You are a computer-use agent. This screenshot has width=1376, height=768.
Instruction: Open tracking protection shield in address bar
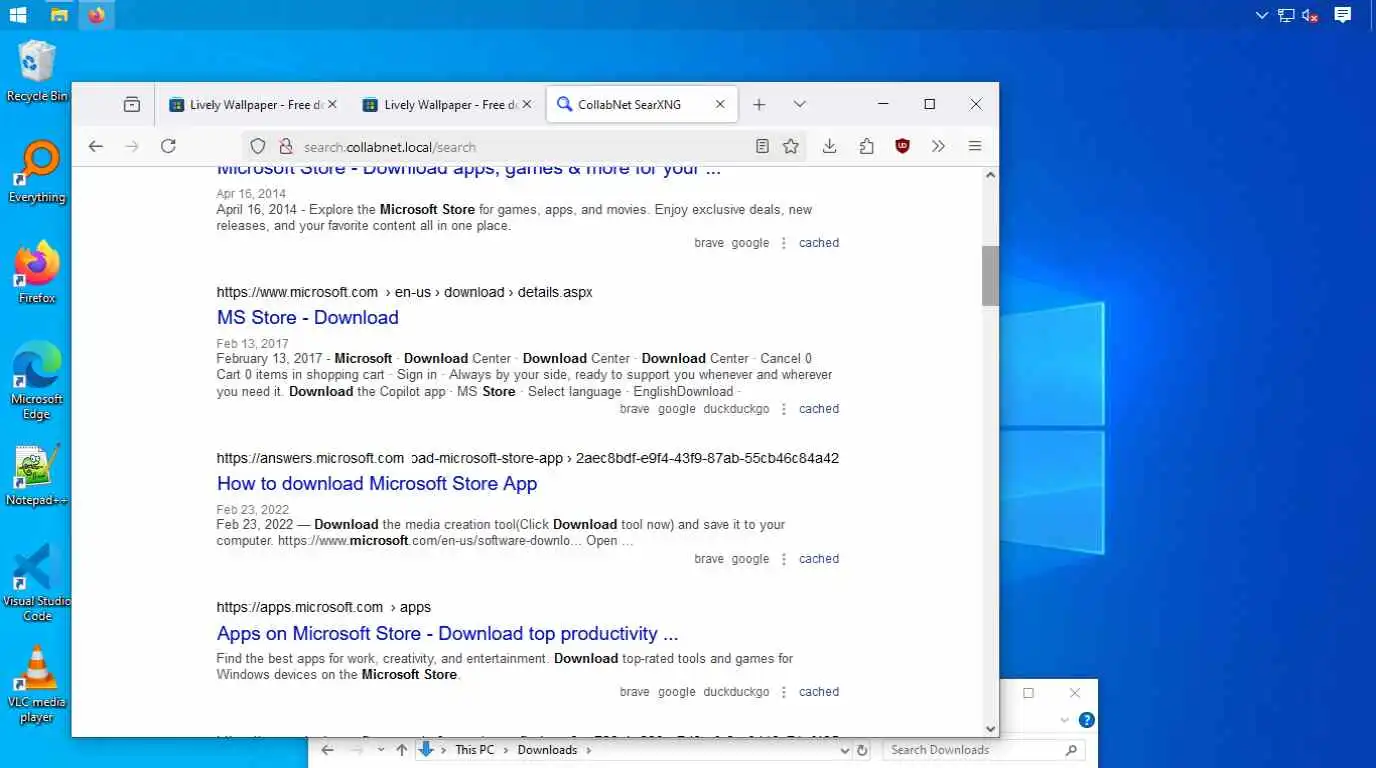[258, 146]
